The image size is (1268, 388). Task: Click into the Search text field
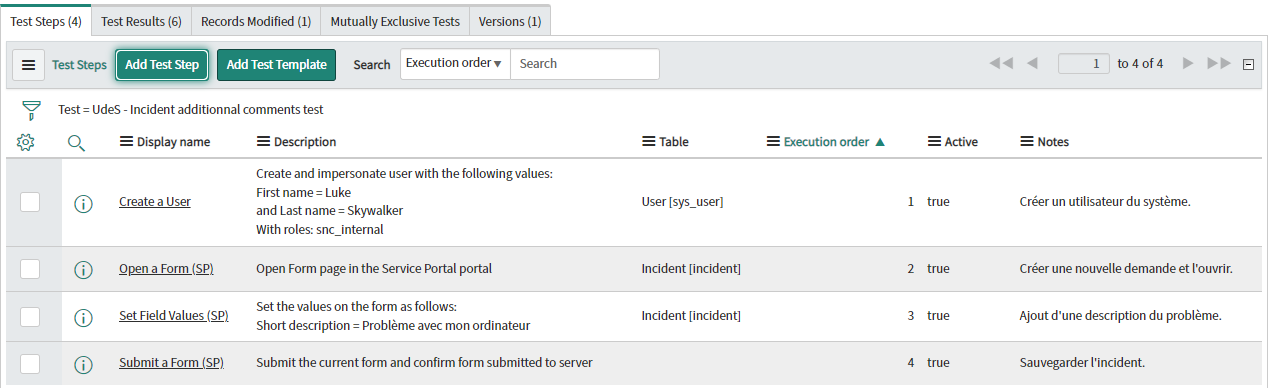pyautogui.click(x=585, y=64)
